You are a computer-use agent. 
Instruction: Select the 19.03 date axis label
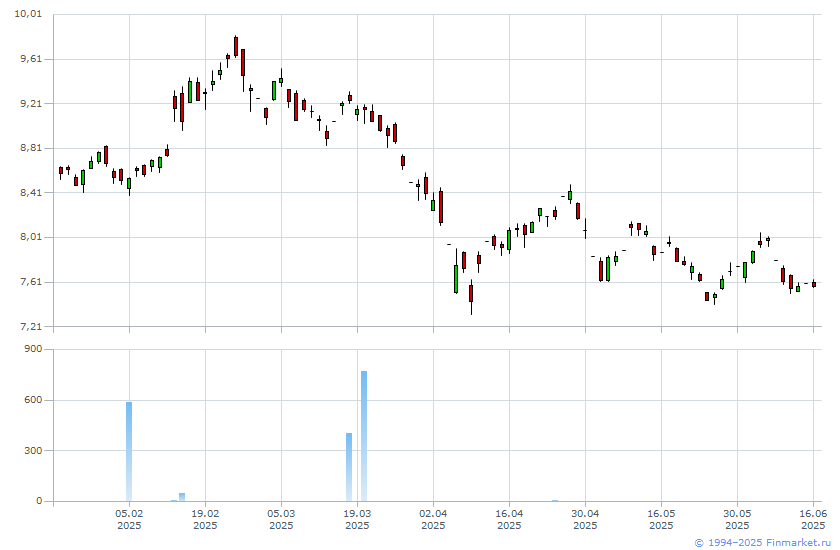[357, 519]
